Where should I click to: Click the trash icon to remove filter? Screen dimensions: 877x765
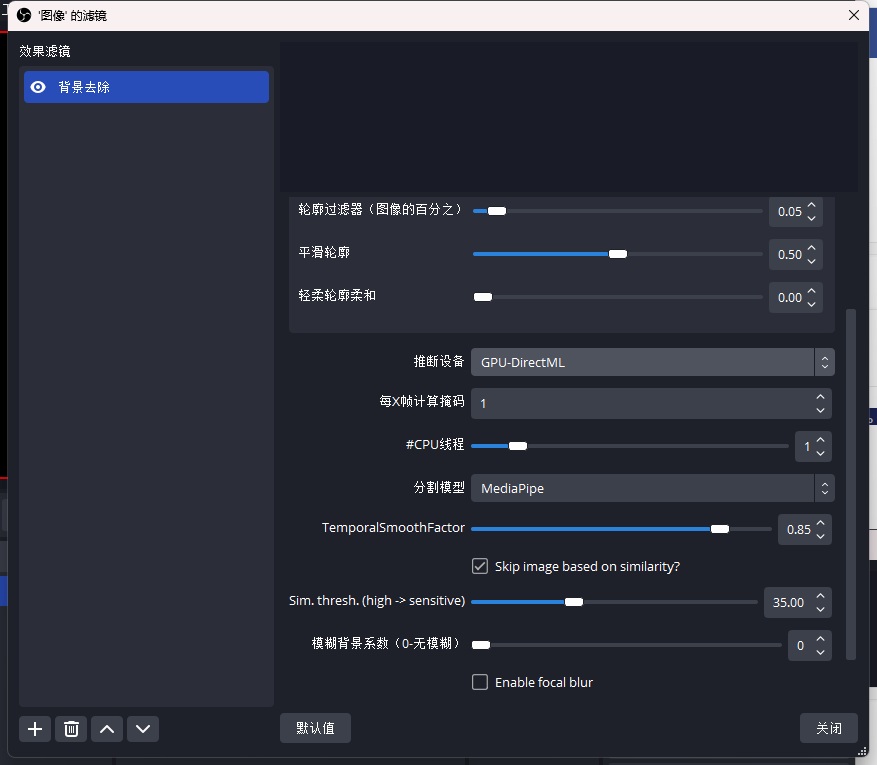(71, 729)
